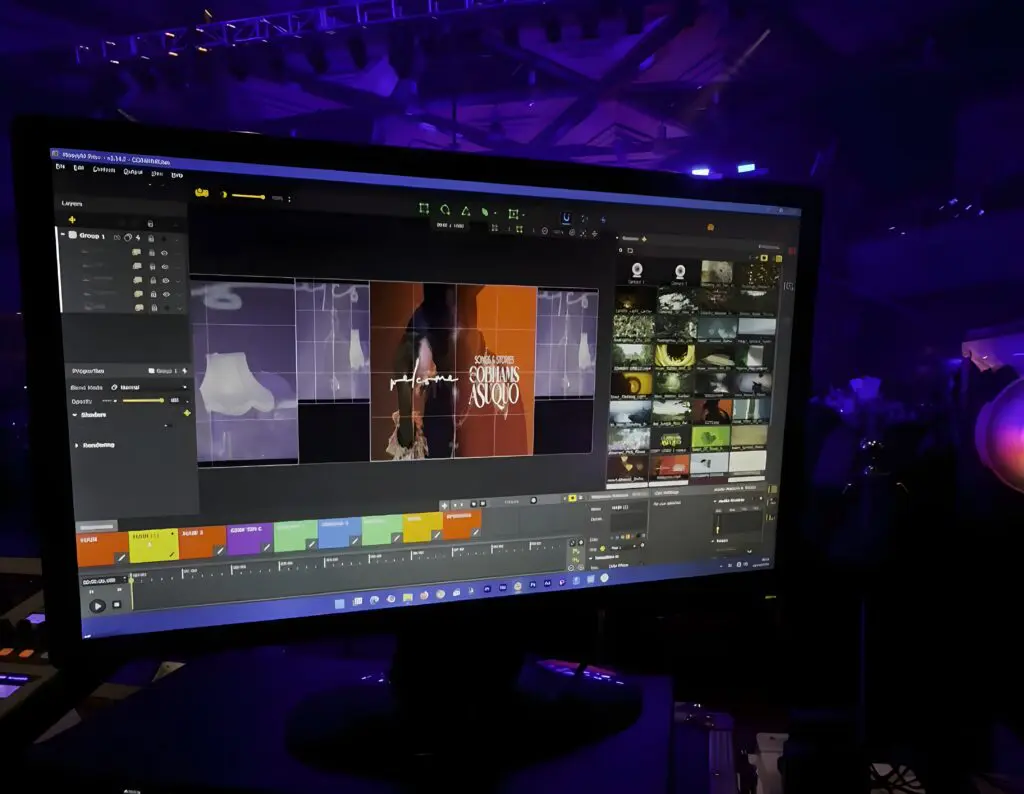Click media icon of third layer under Group 1

point(138,279)
